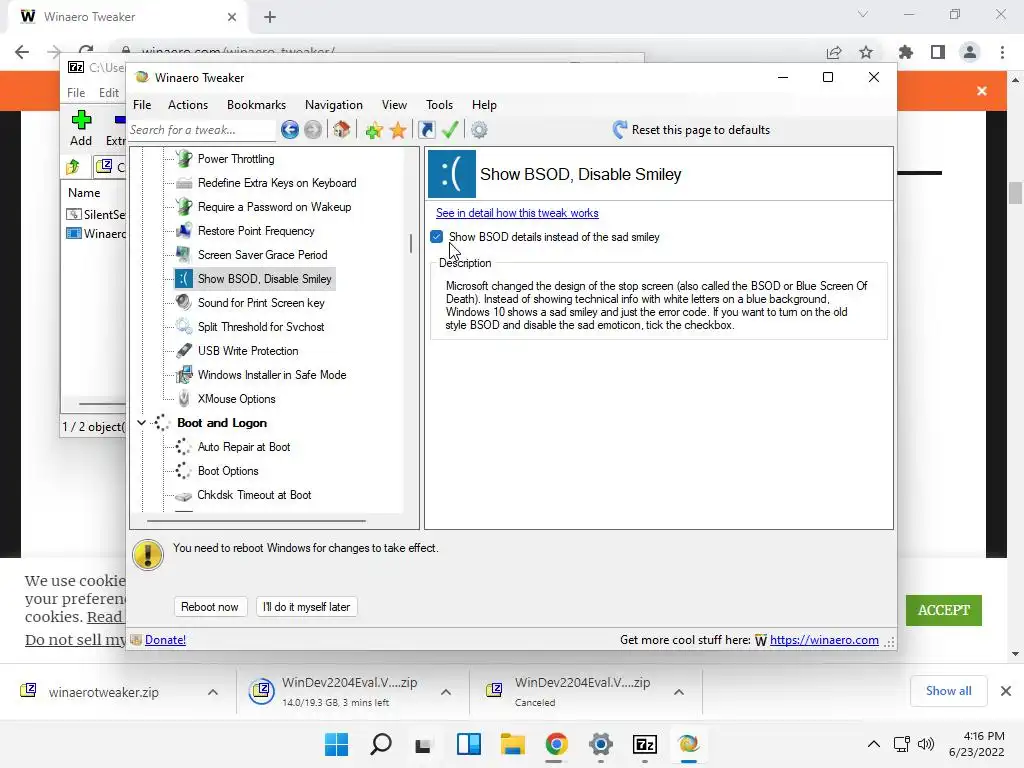Click the Reboot now button

click(x=210, y=607)
